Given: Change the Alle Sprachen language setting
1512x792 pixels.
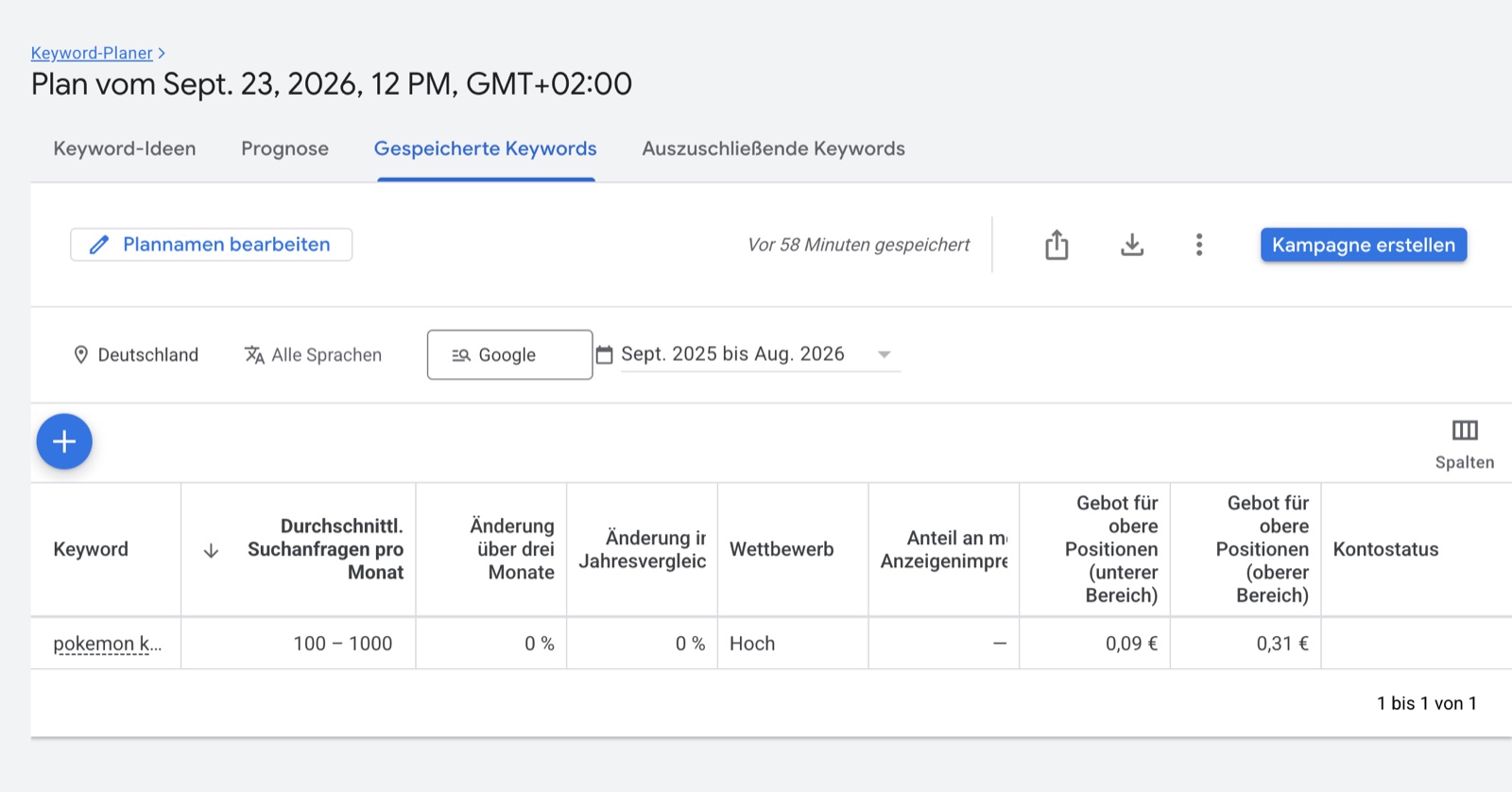Looking at the screenshot, I should (314, 355).
